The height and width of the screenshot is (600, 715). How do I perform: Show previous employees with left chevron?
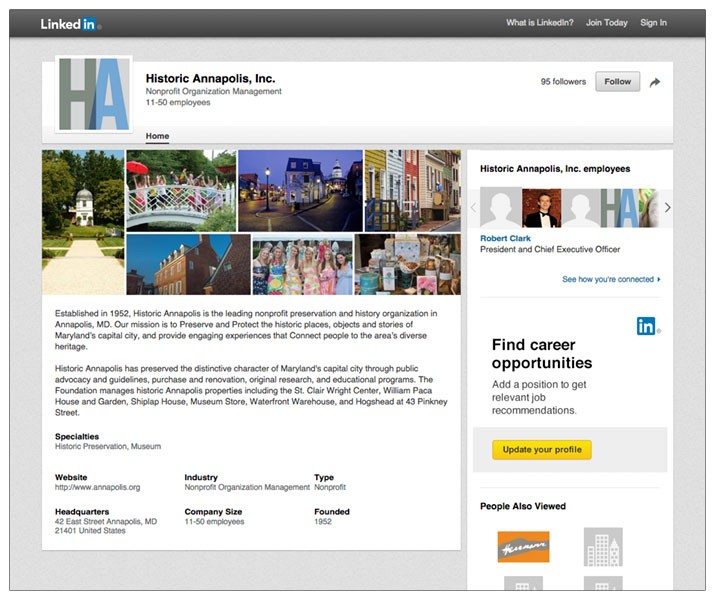click(473, 208)
